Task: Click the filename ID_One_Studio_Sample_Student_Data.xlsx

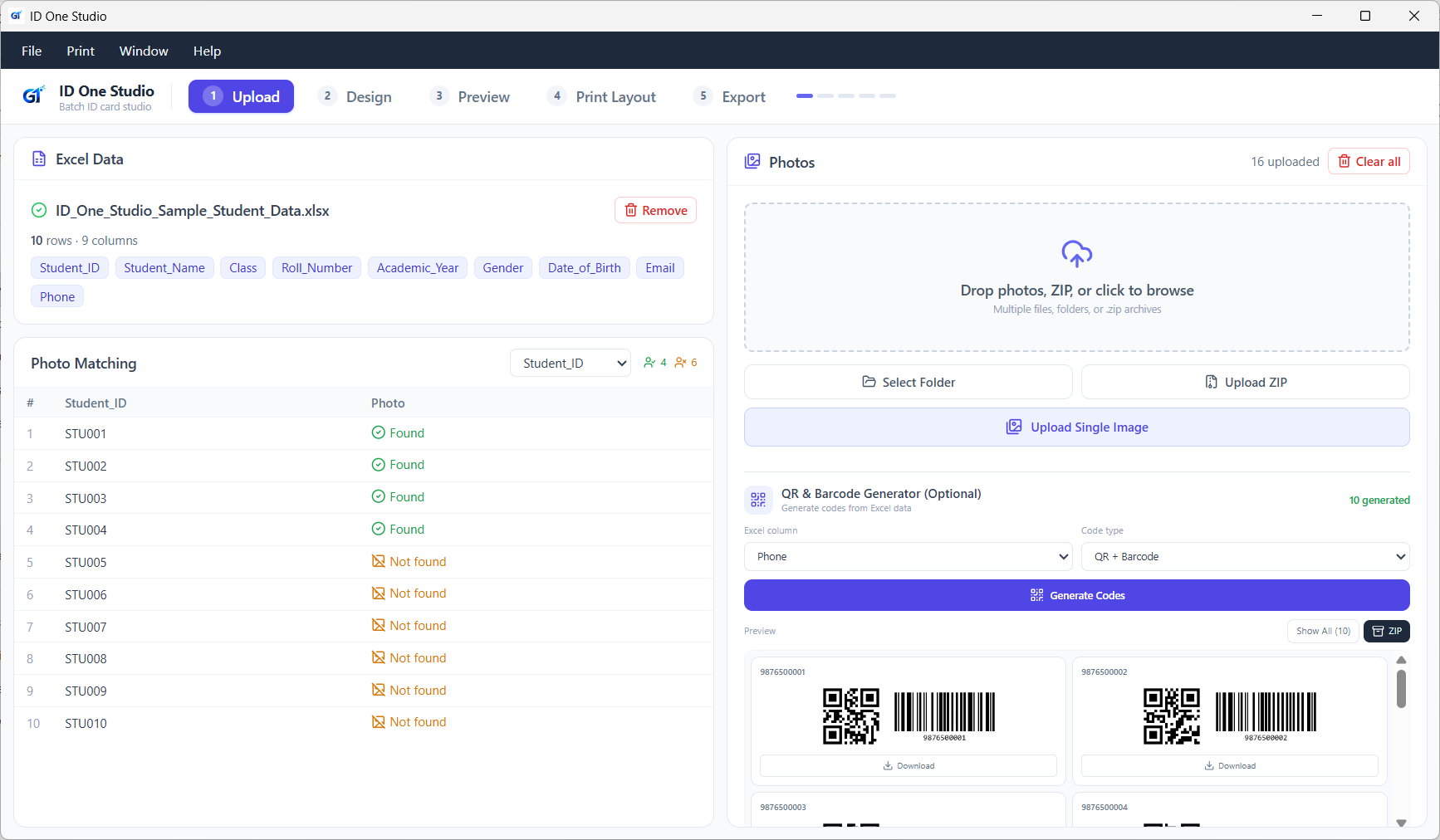Action: tap(193, 211)
